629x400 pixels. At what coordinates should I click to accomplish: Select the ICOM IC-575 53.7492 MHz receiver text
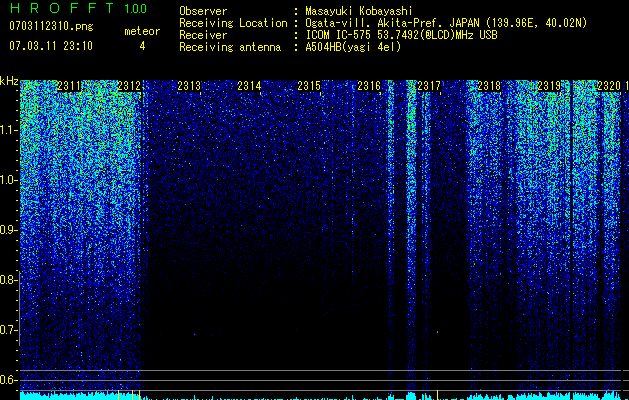401,35
